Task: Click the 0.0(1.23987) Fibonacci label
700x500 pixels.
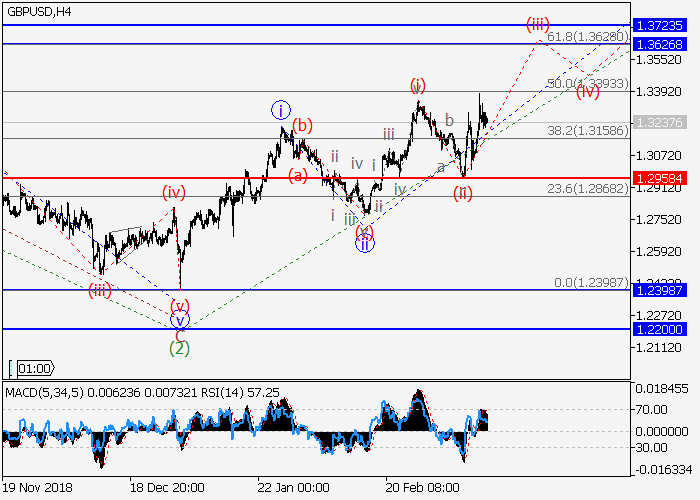Action: click(x=592, y=283)
